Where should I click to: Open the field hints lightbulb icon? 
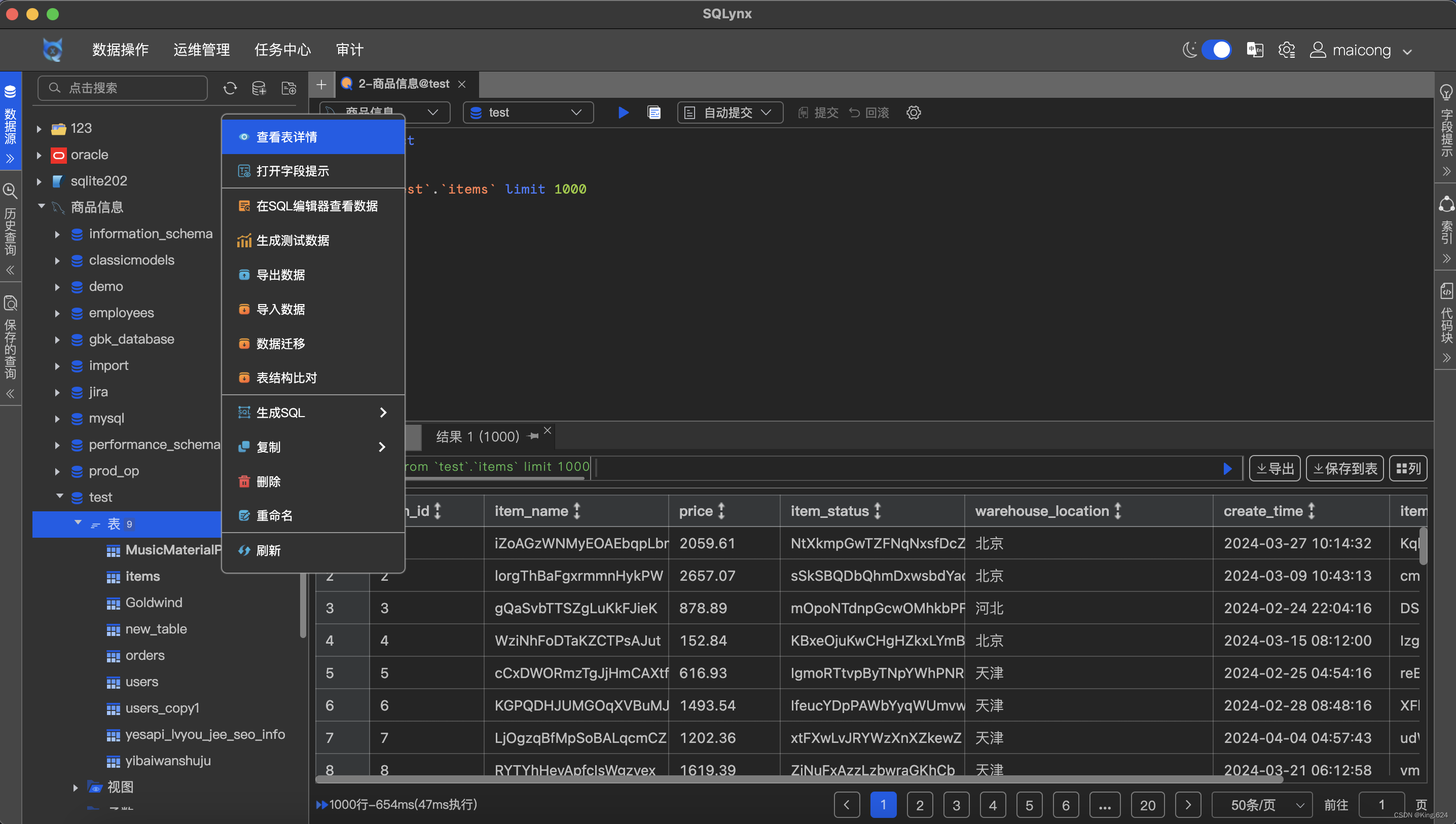(1446, 92)
